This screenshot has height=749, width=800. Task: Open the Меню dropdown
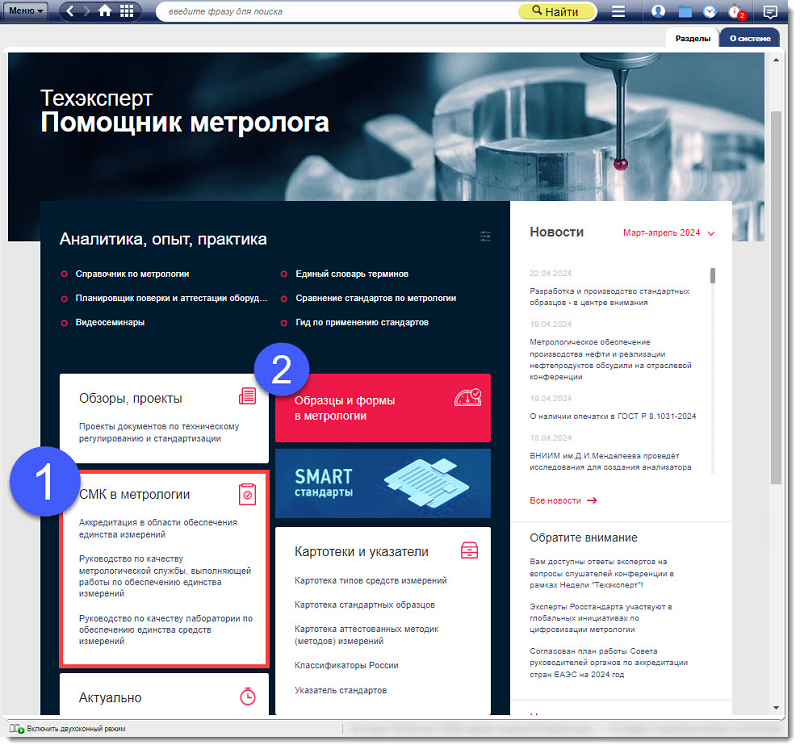(26, 11)
